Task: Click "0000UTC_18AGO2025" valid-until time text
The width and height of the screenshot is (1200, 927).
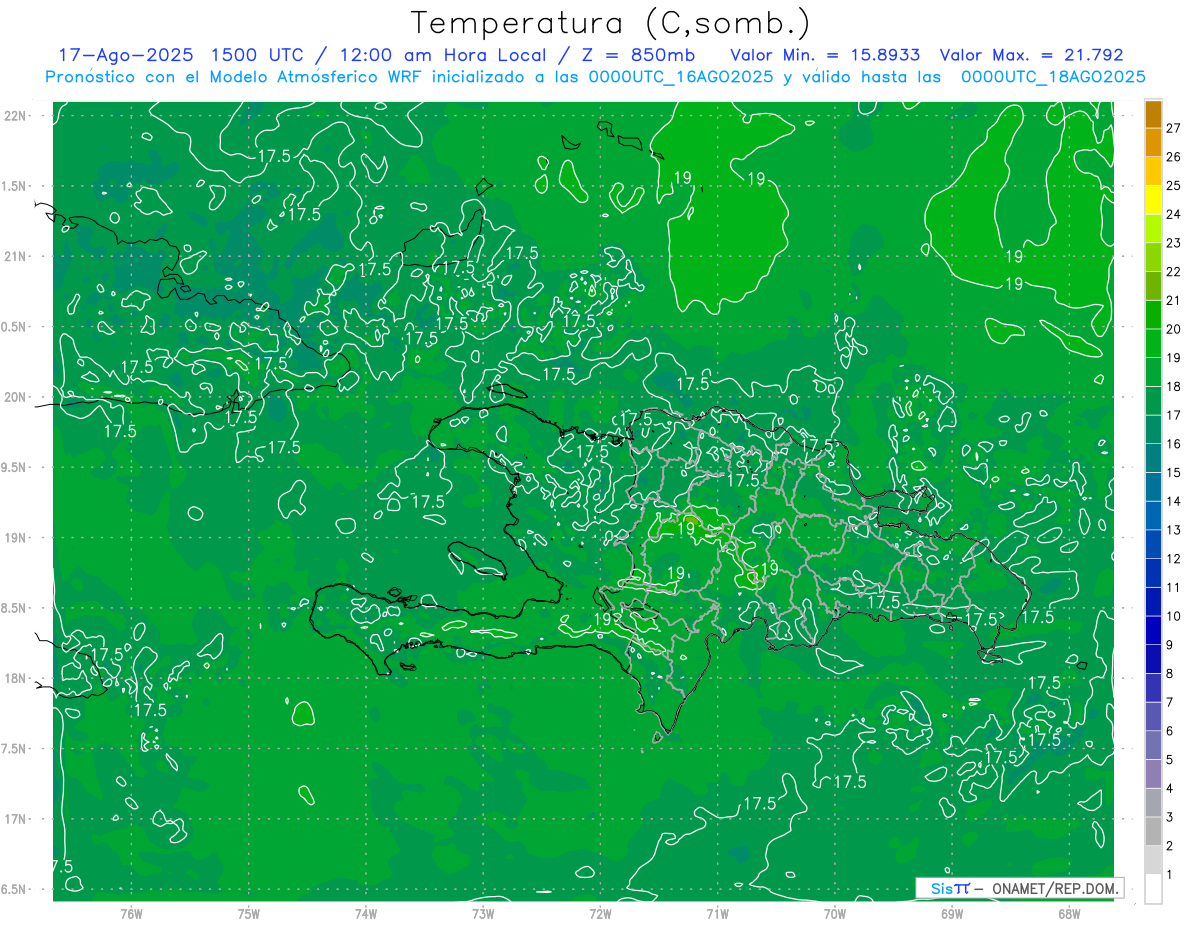Action: 1053,77
